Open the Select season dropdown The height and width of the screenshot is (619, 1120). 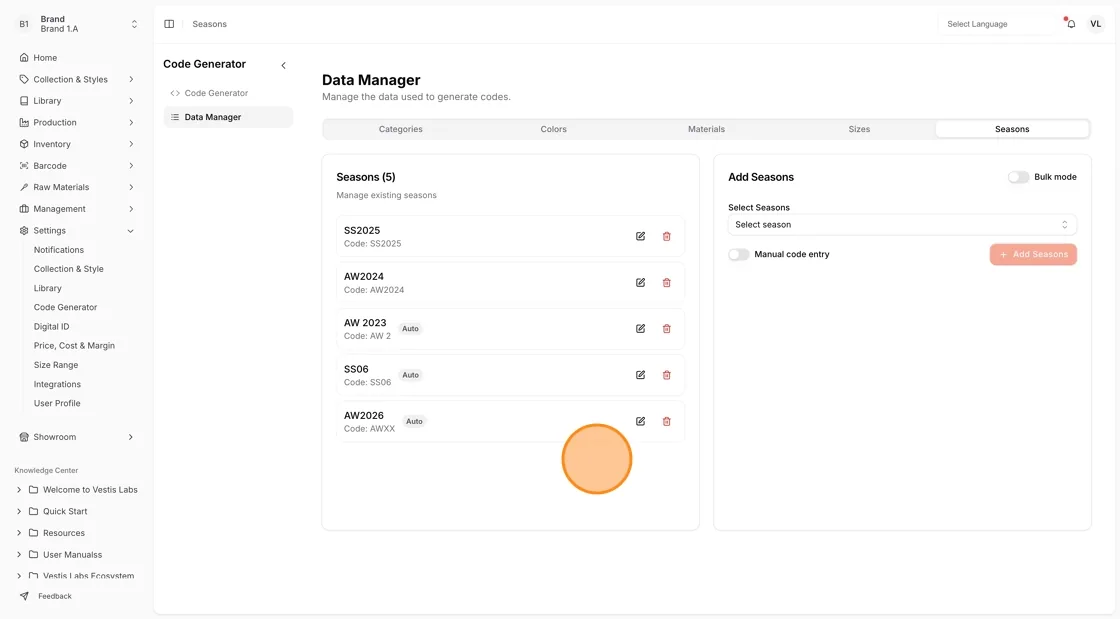tap(901, 225)
